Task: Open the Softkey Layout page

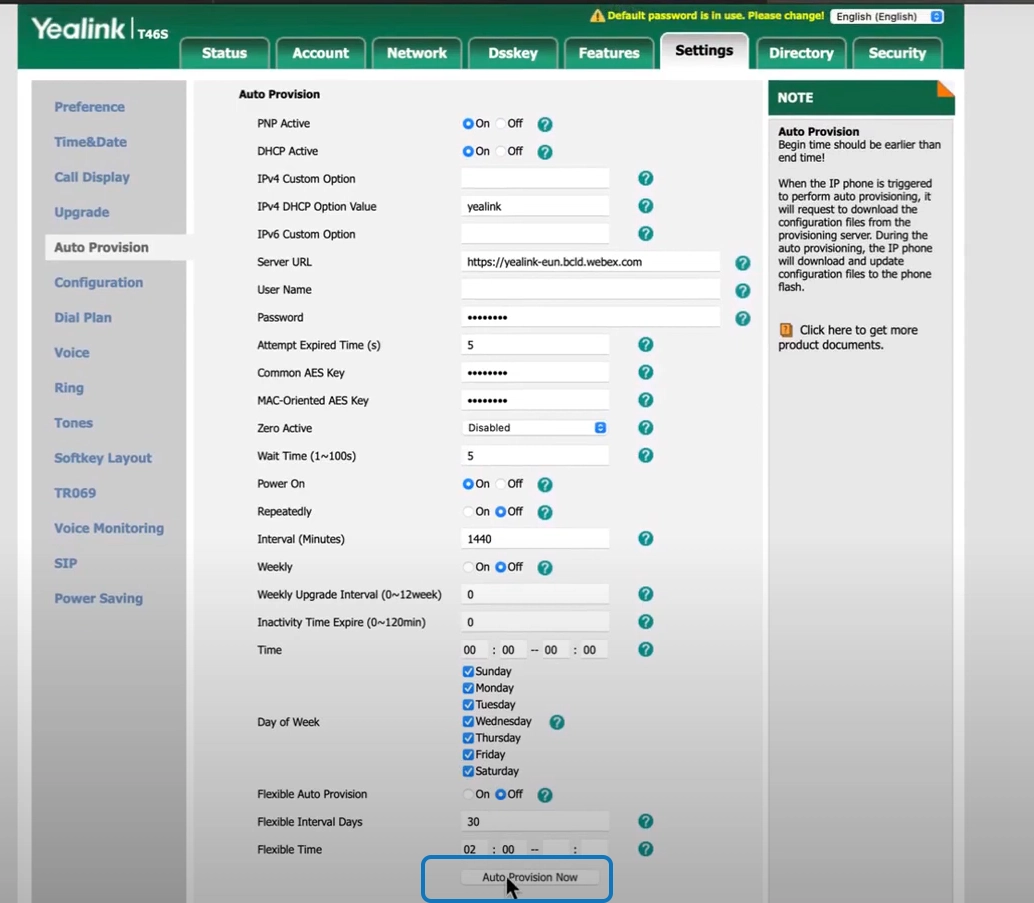Action: coord(103,458)
